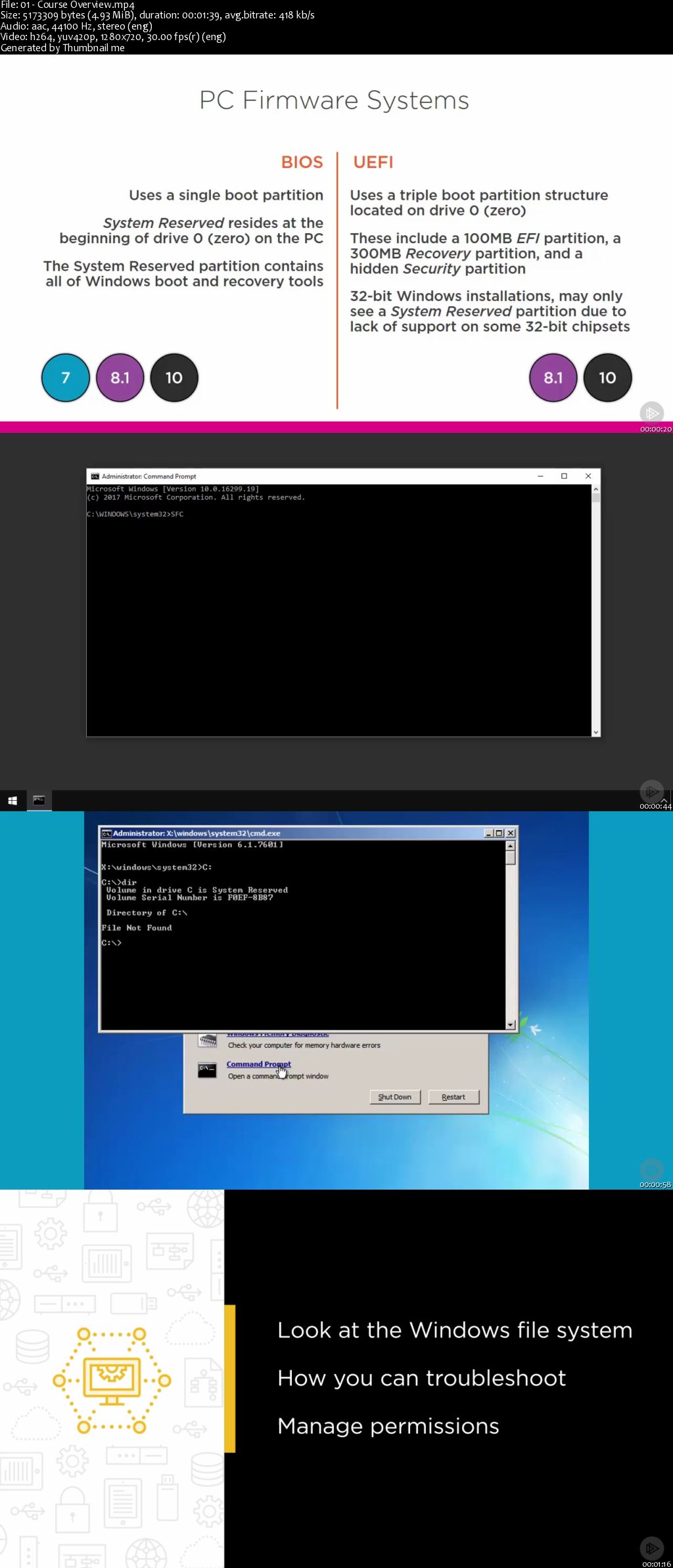This screenshot has width=673, height=1568.
Task: Click 'Volume Serial Number is F0EF-8B87' line
Action: (189, 898)
